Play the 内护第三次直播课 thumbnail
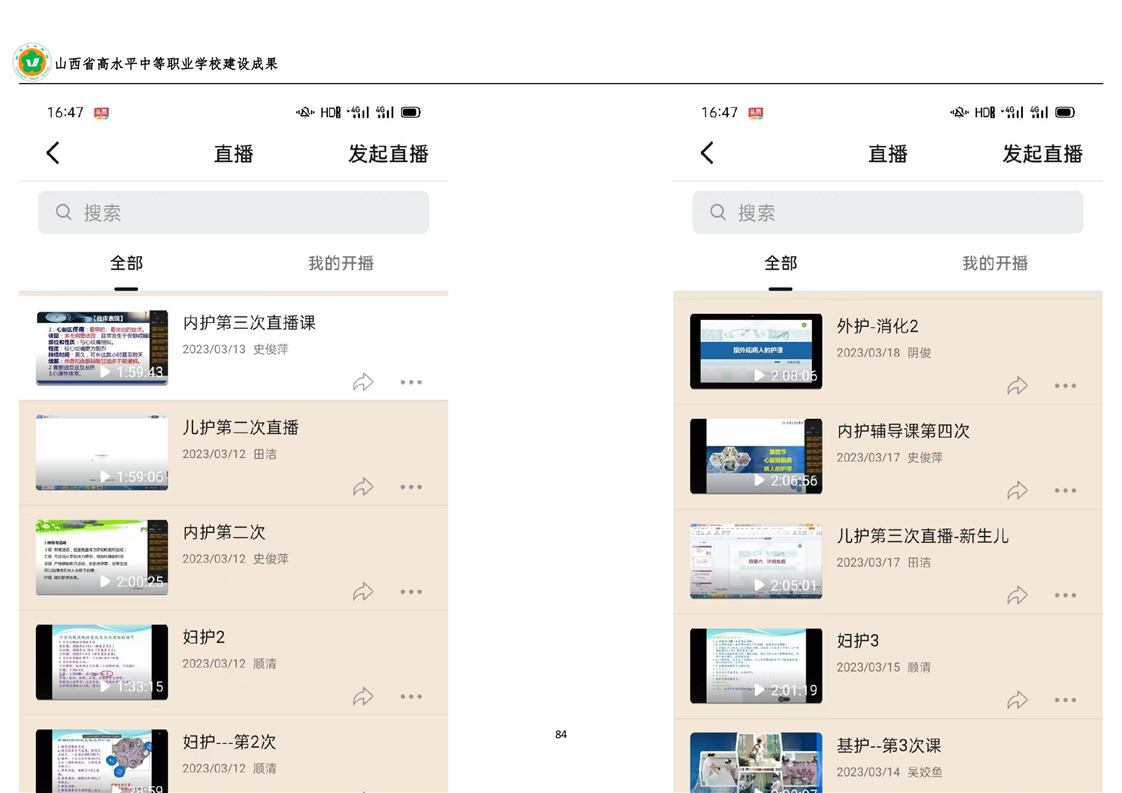 (x=102, y=348)
